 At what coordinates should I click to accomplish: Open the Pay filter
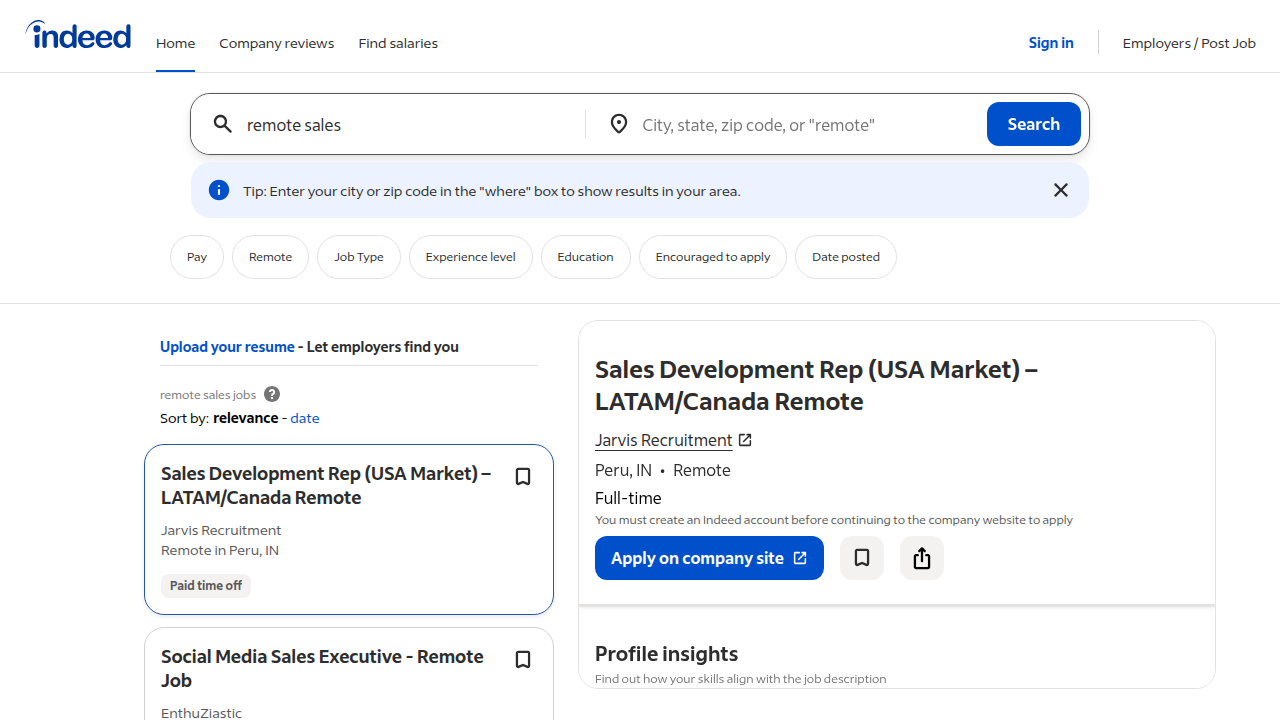(197, 257)
